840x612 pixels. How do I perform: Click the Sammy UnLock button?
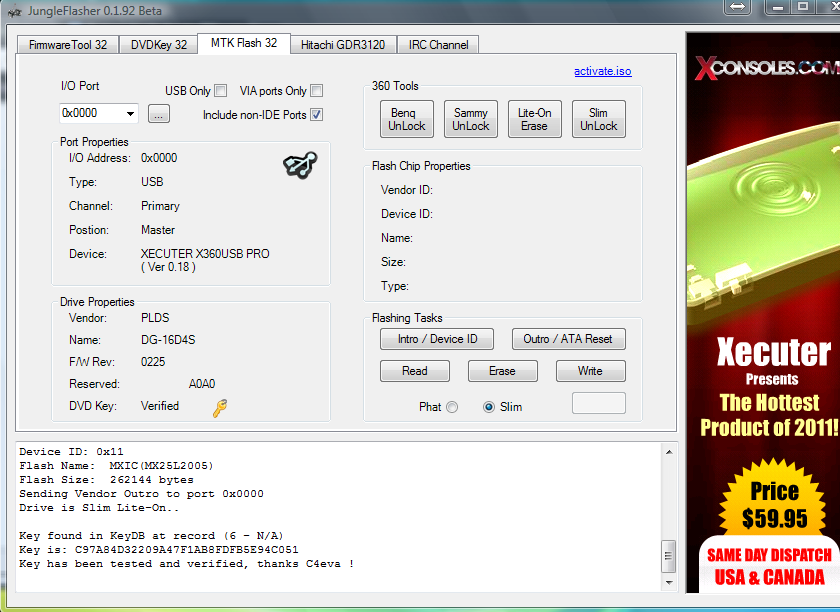pos(470,119)
